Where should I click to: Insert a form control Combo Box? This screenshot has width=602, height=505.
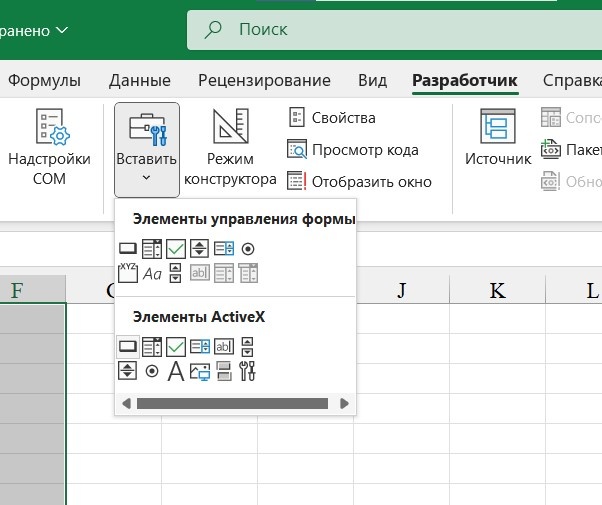tap(152, 249)
